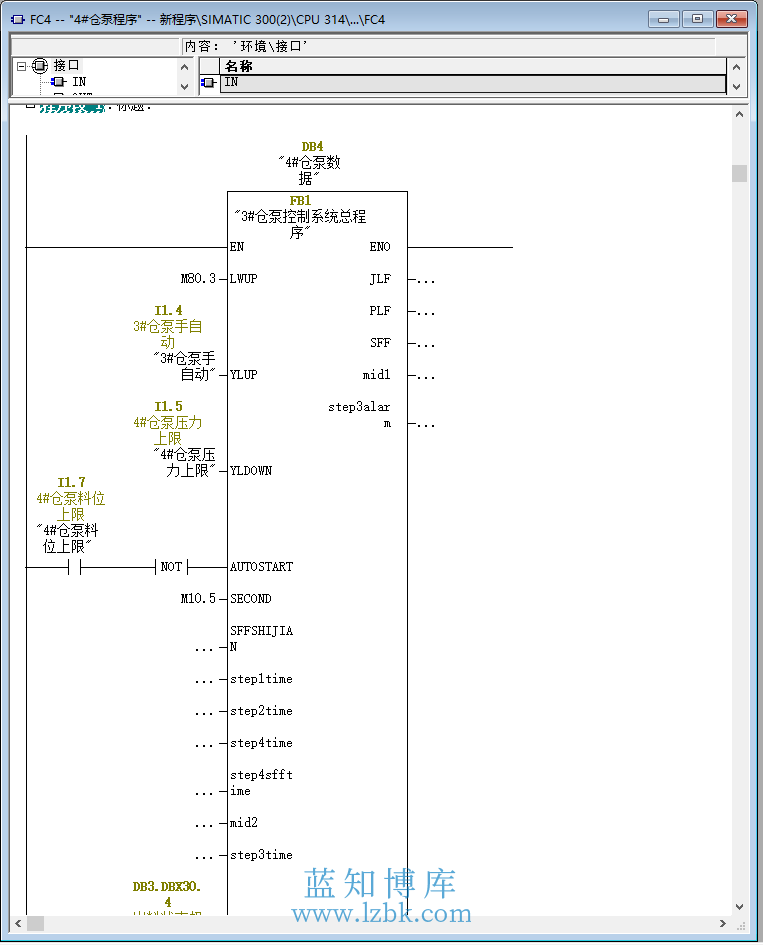
Task: Click horizontal scrollbar left arrow
Action: click(18, 923)
